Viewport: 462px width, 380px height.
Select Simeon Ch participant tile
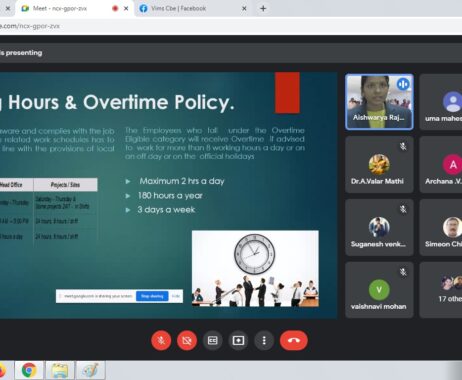[x=441, y=227]
